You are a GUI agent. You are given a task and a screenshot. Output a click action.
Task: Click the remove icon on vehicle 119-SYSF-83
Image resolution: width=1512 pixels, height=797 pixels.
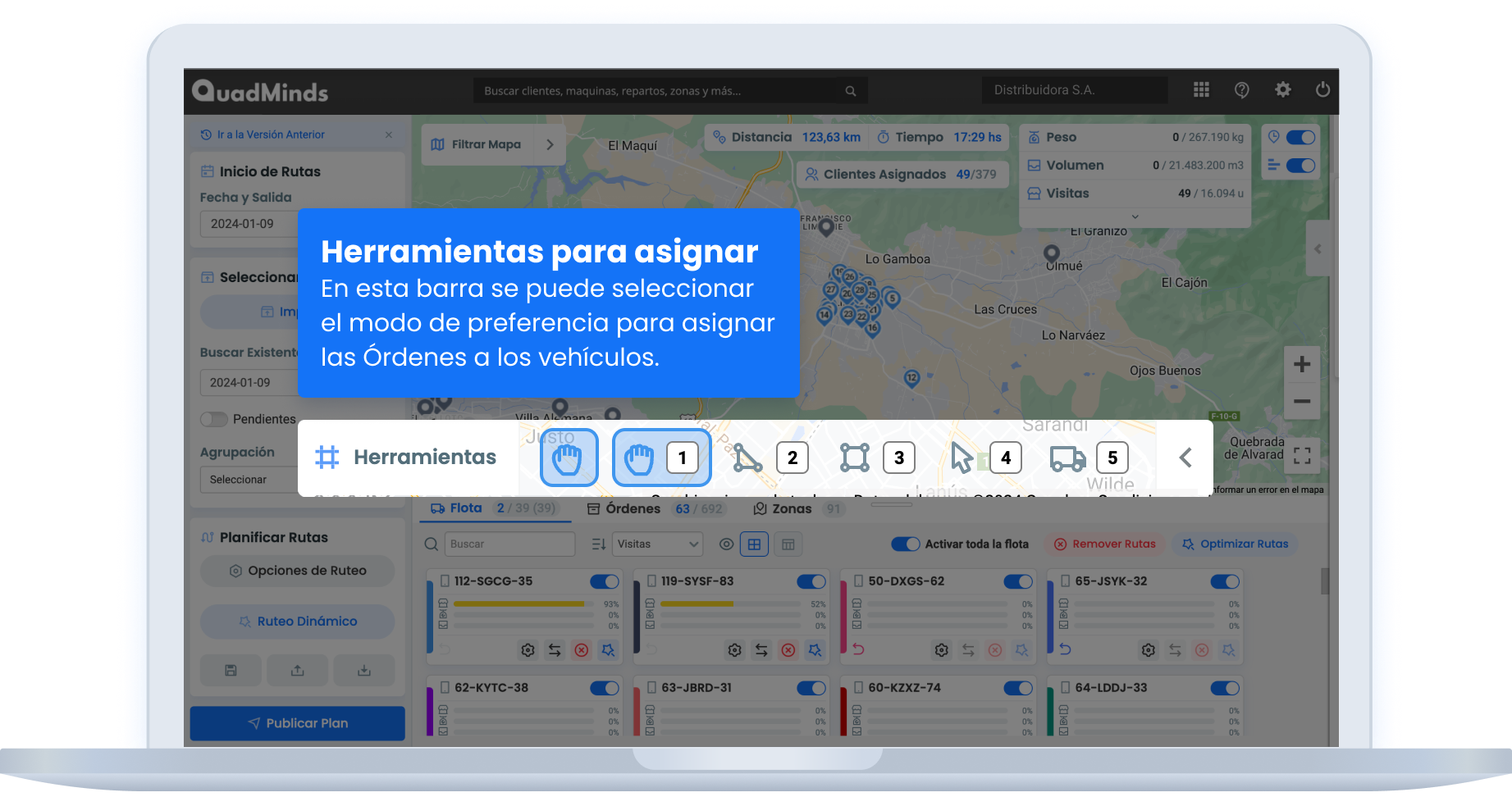pos(788,649)
